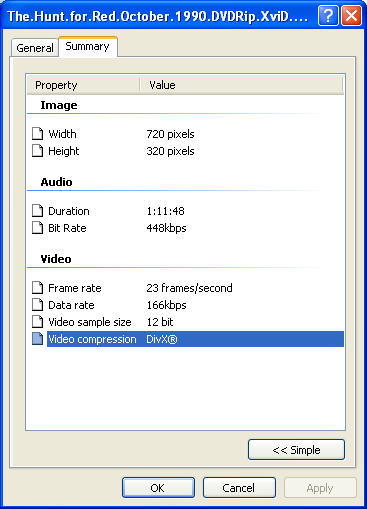
Task: Open the title bar help question mark
Action: (328, 16)
